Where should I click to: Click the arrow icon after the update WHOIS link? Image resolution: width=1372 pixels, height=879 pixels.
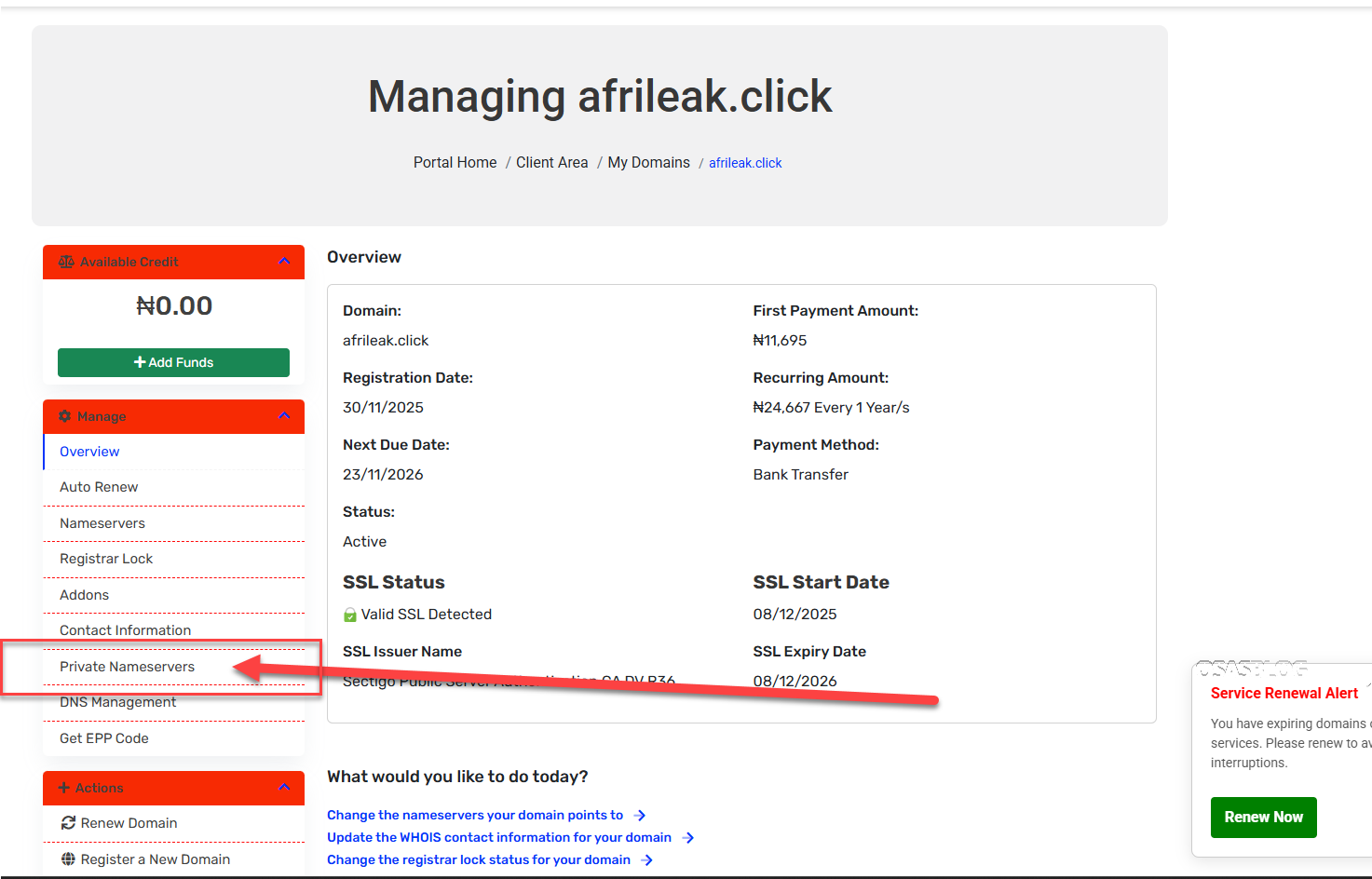(688, 838)
